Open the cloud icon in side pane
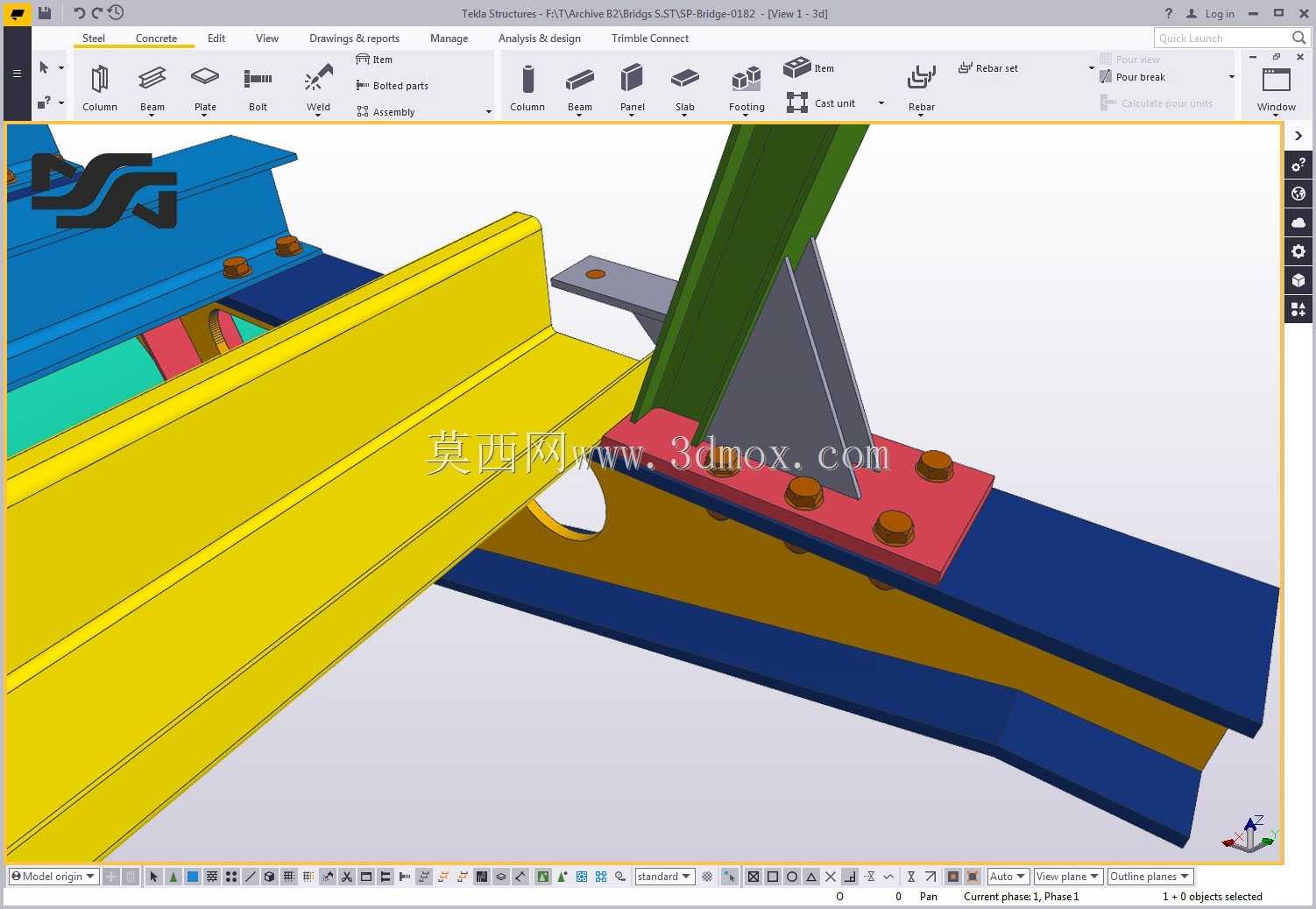The image size is (1316, 909). pos(1298,222)
